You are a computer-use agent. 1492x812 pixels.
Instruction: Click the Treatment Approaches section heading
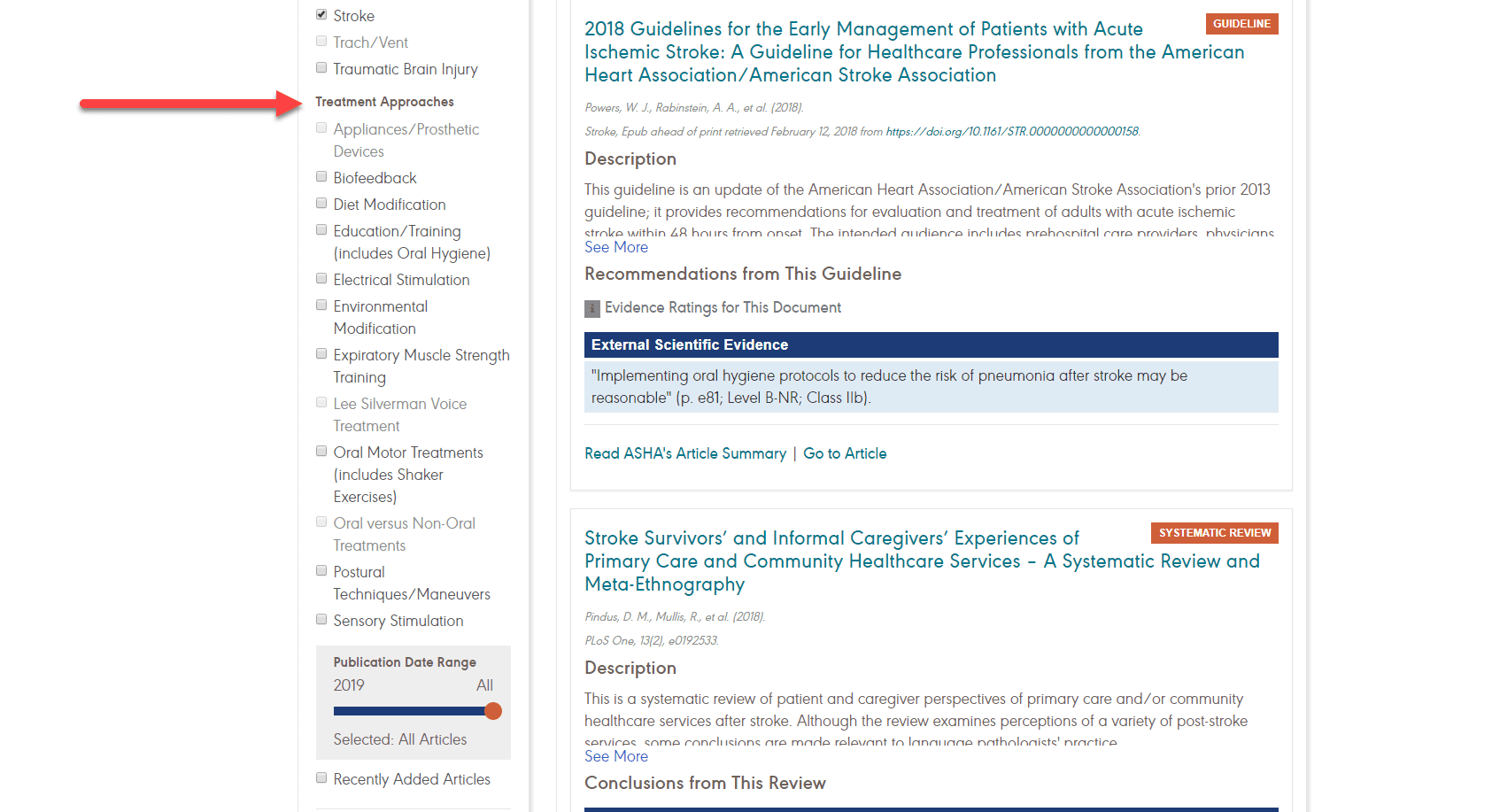384,102
